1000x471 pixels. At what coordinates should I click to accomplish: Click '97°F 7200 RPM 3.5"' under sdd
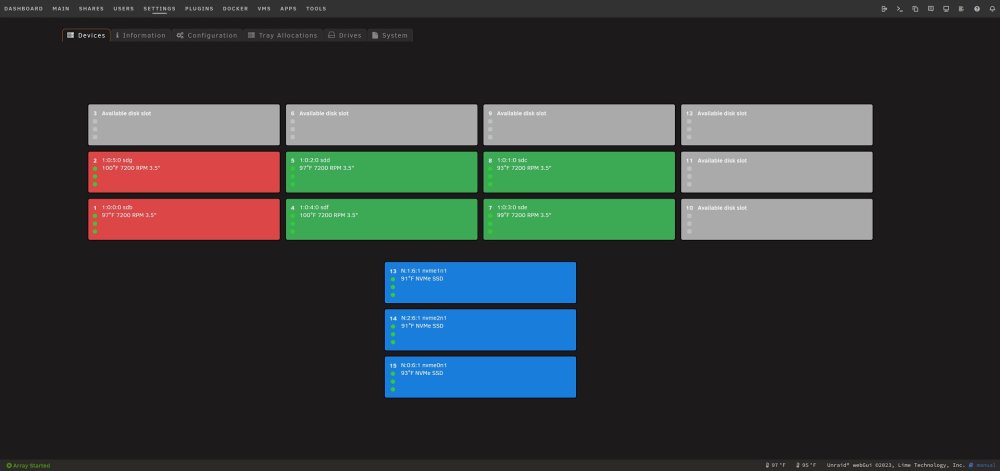tap(327, 168)
